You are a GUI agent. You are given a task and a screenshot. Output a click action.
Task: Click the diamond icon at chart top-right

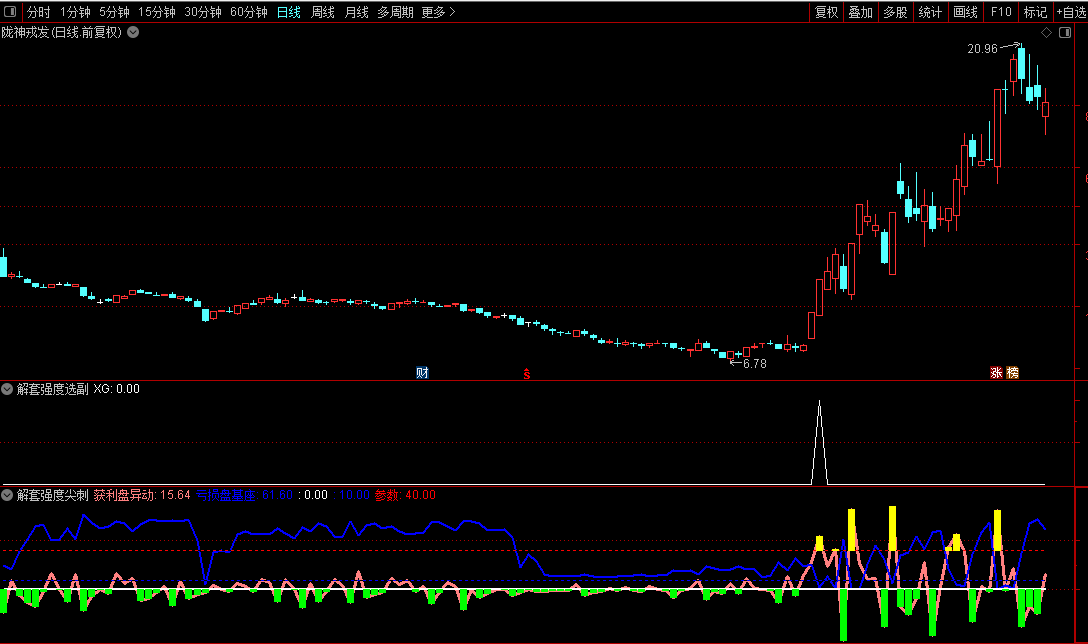click(1046, 33)
